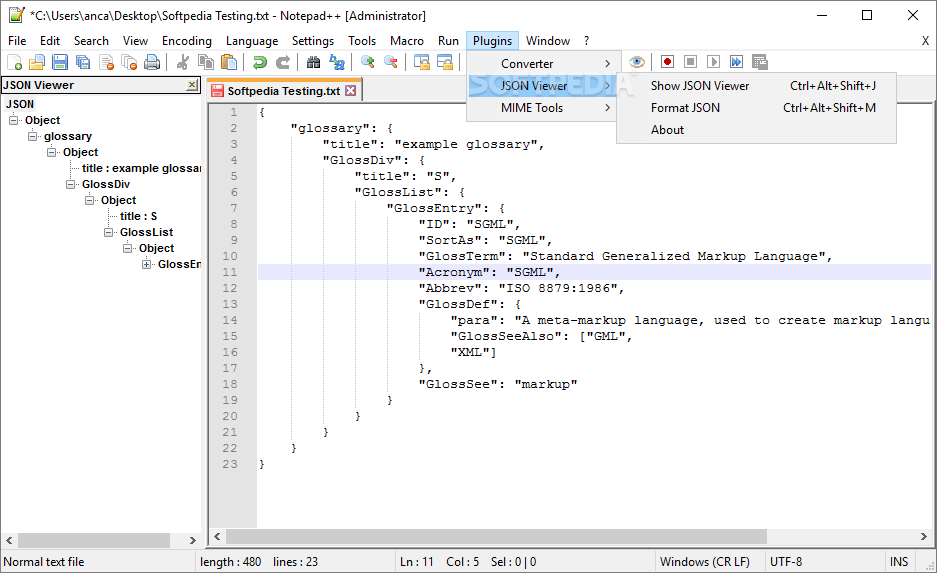Zoom out with the magnifier minus icon
The height and width of the screenshot is (573, 937).
[391, 62]
